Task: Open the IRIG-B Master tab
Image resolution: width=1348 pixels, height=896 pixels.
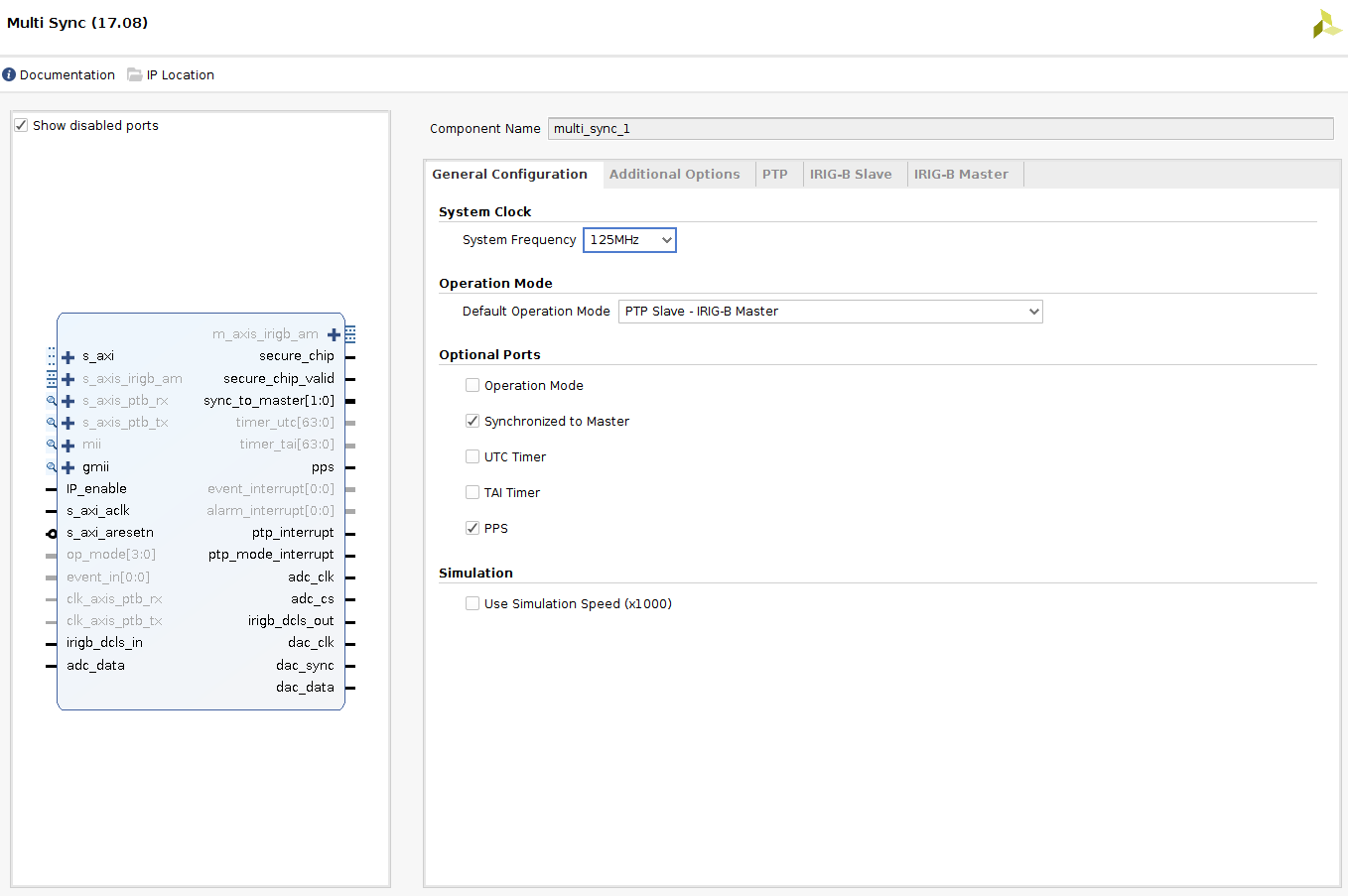Action: coord(960,175)
